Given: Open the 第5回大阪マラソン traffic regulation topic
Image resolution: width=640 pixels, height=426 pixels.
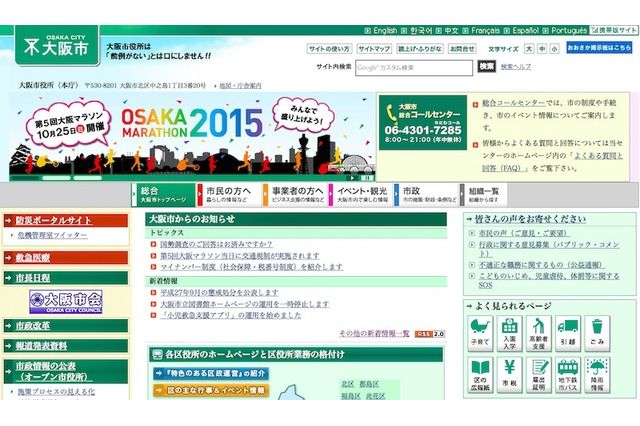Looking at the screenshot, I should [240, 255].
